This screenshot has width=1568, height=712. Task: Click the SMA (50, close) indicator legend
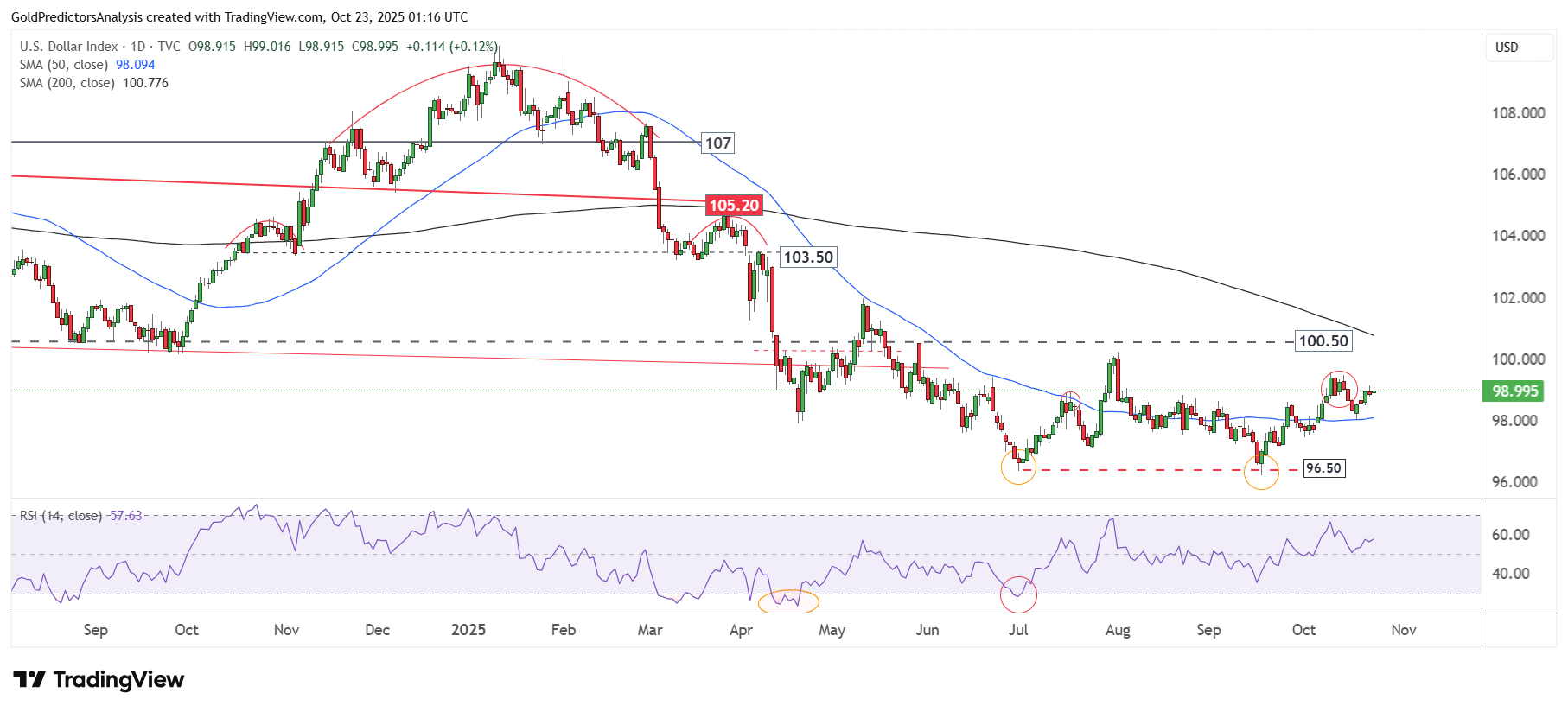coord(64,65)
